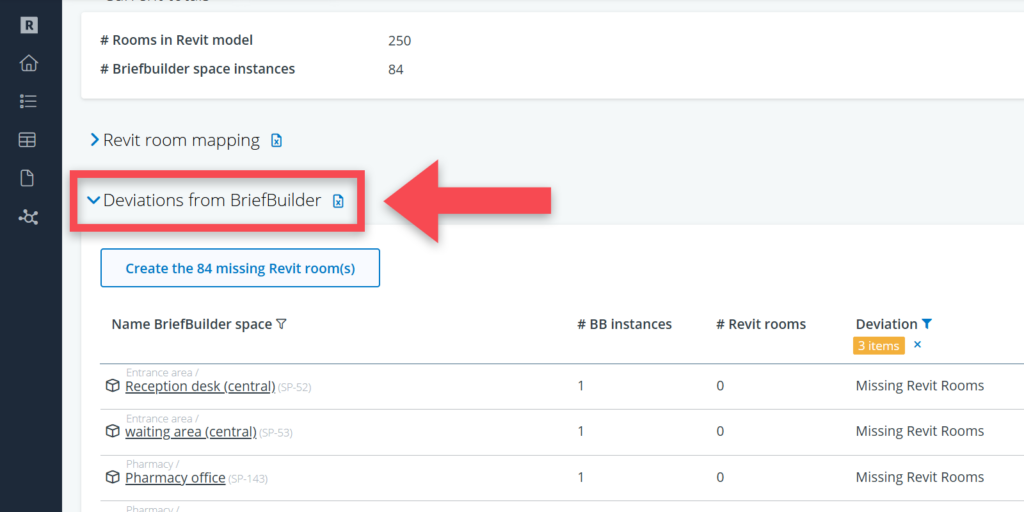1024x512 pixels.
Task: Create the 84 missing Revit rooms
Action: (240, 268)
